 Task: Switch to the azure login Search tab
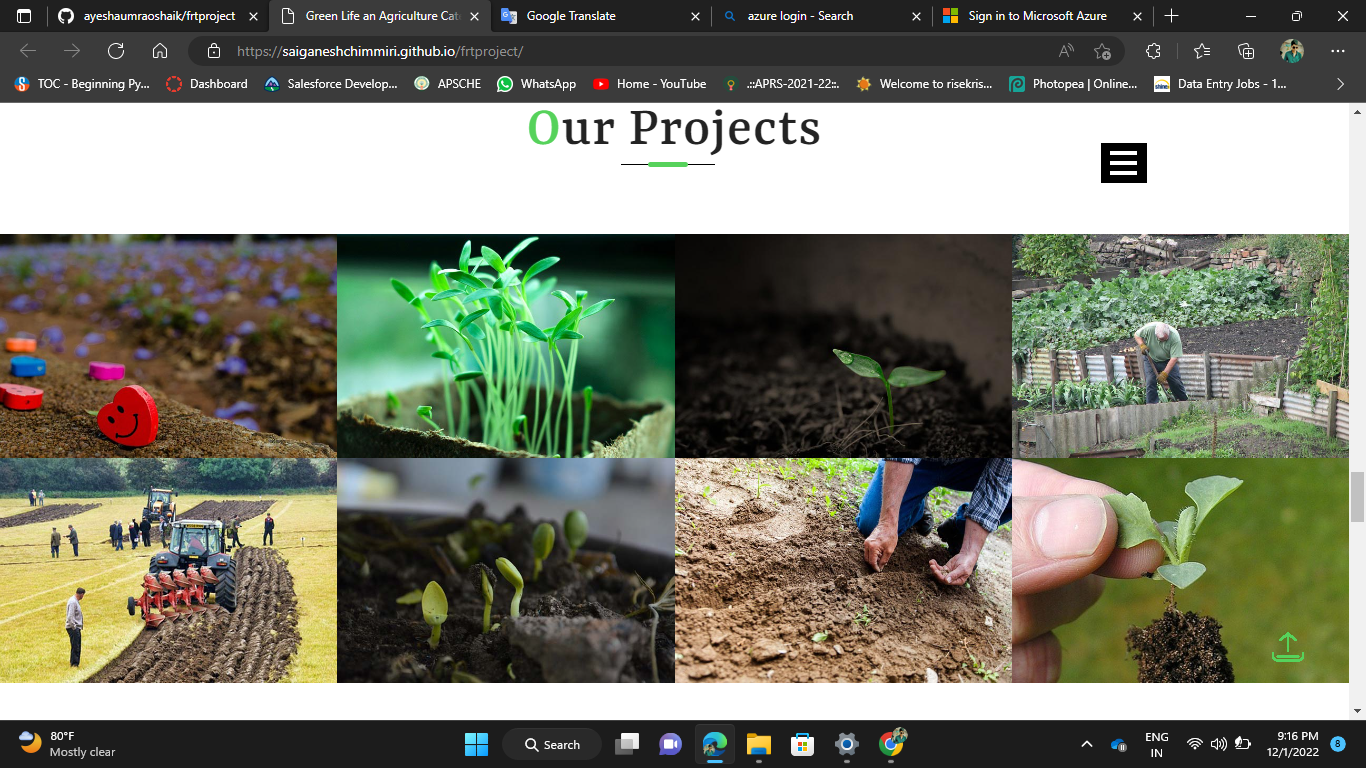821,16
